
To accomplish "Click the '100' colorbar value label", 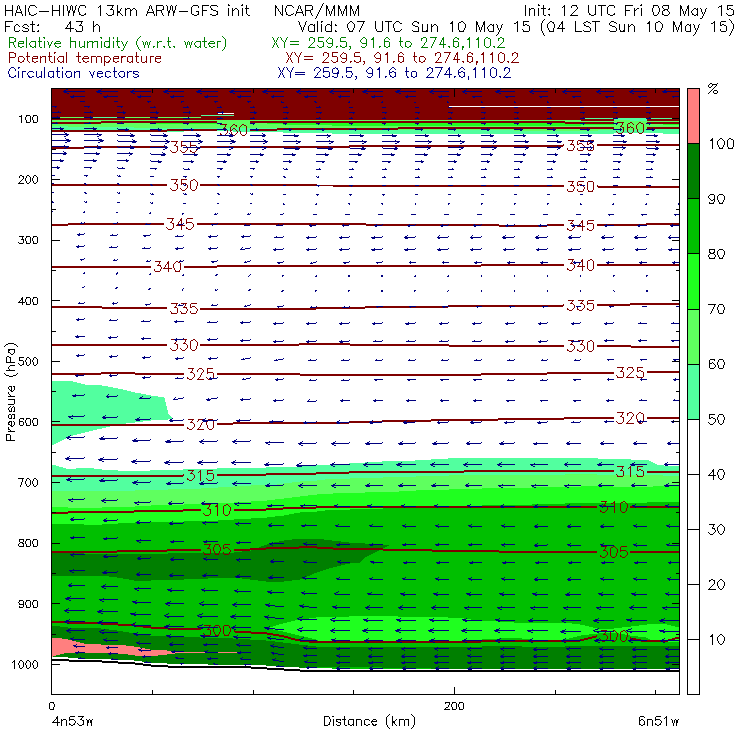I will (x=721, y=143).
